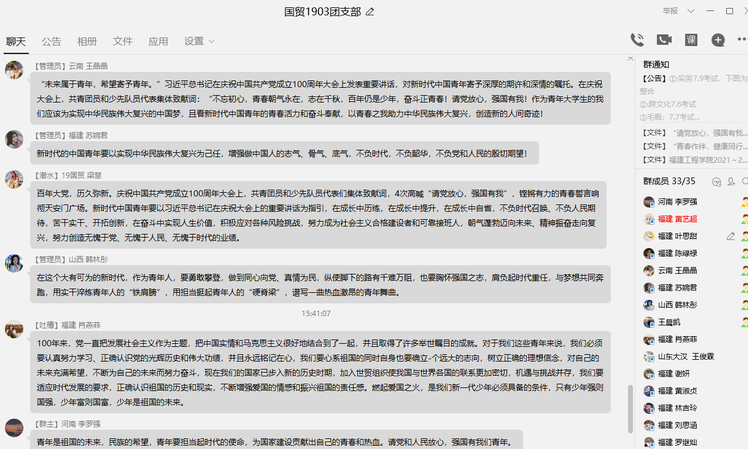Switch to the 聊天 tab
The image size is (748, 449).
16,42
